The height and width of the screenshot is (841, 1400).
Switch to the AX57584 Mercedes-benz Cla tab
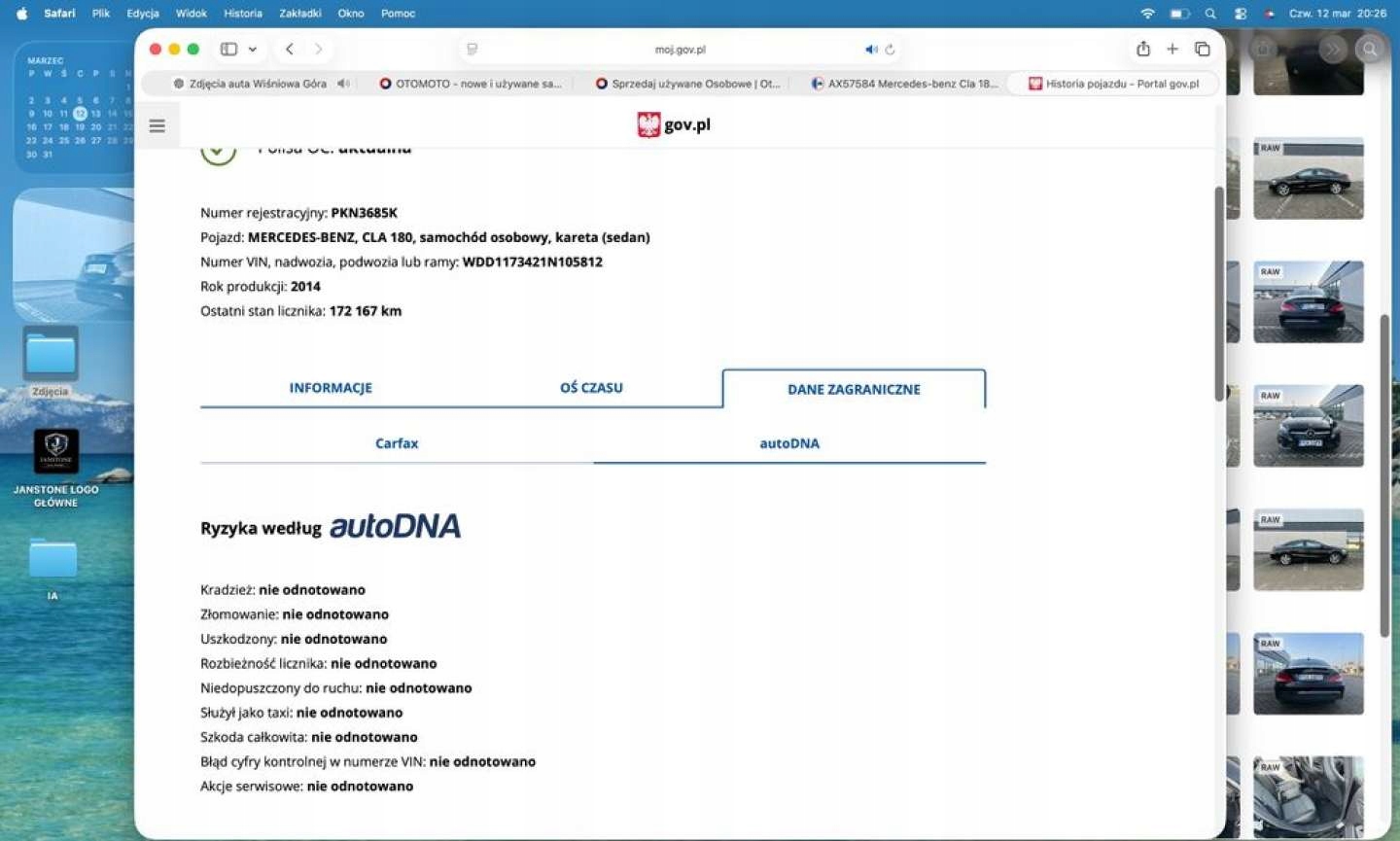click(x=904, y=84)
